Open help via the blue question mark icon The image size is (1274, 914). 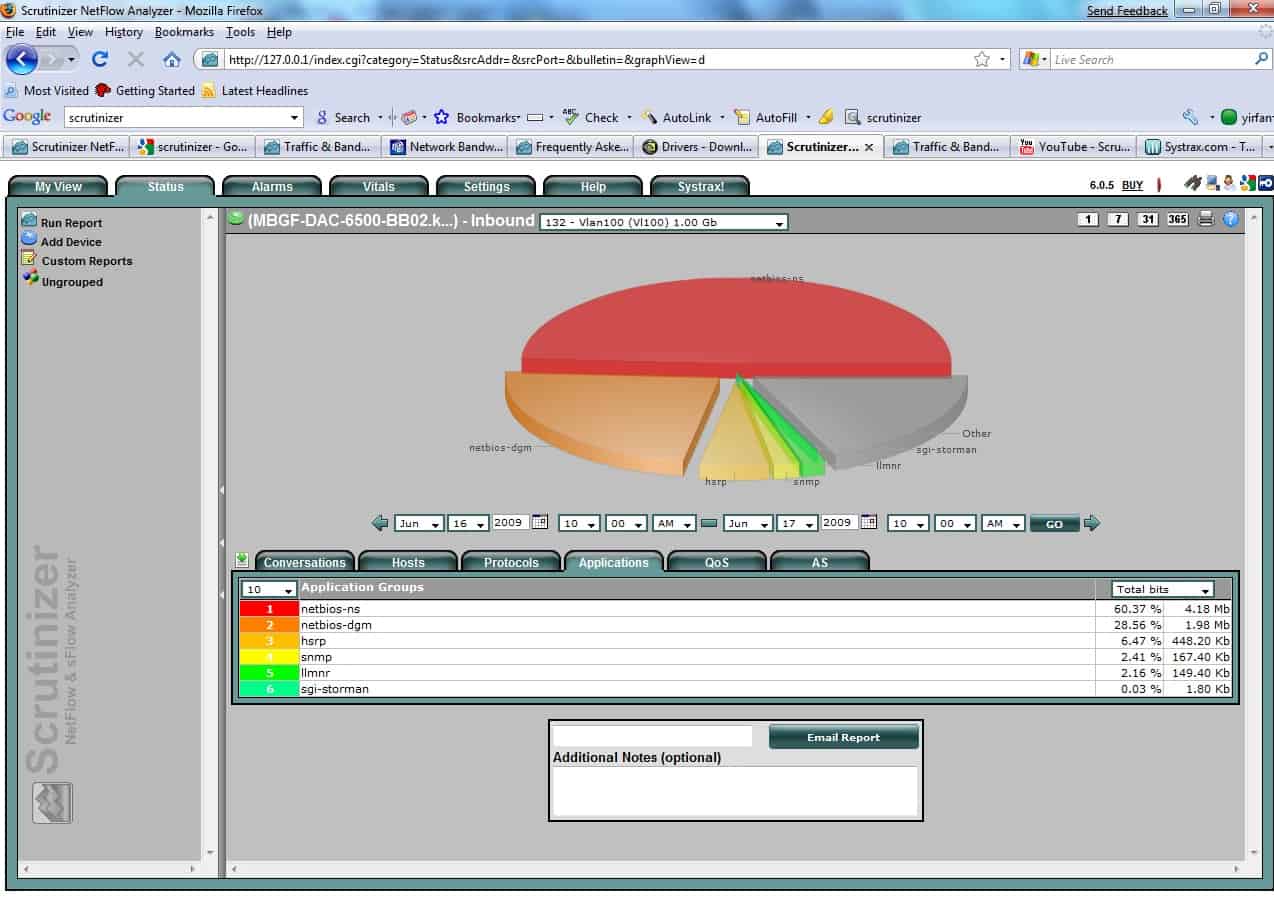click(x=1231, y=220)
